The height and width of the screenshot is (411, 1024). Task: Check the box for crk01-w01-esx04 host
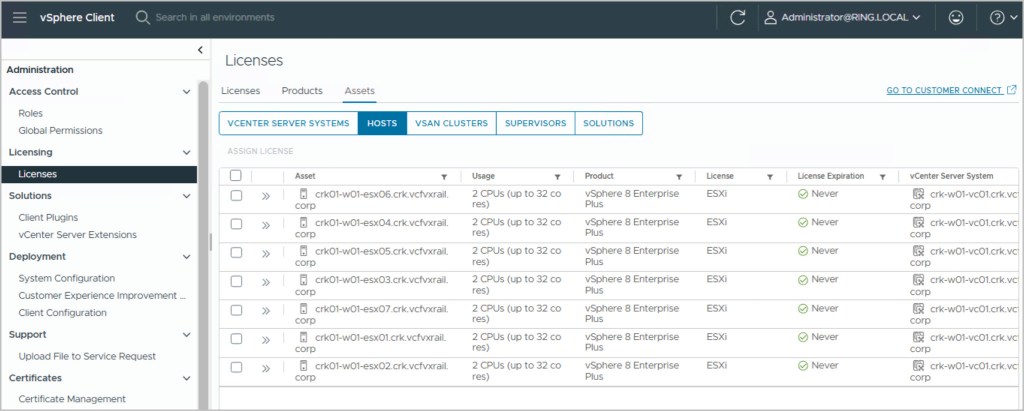coord(236,225)
